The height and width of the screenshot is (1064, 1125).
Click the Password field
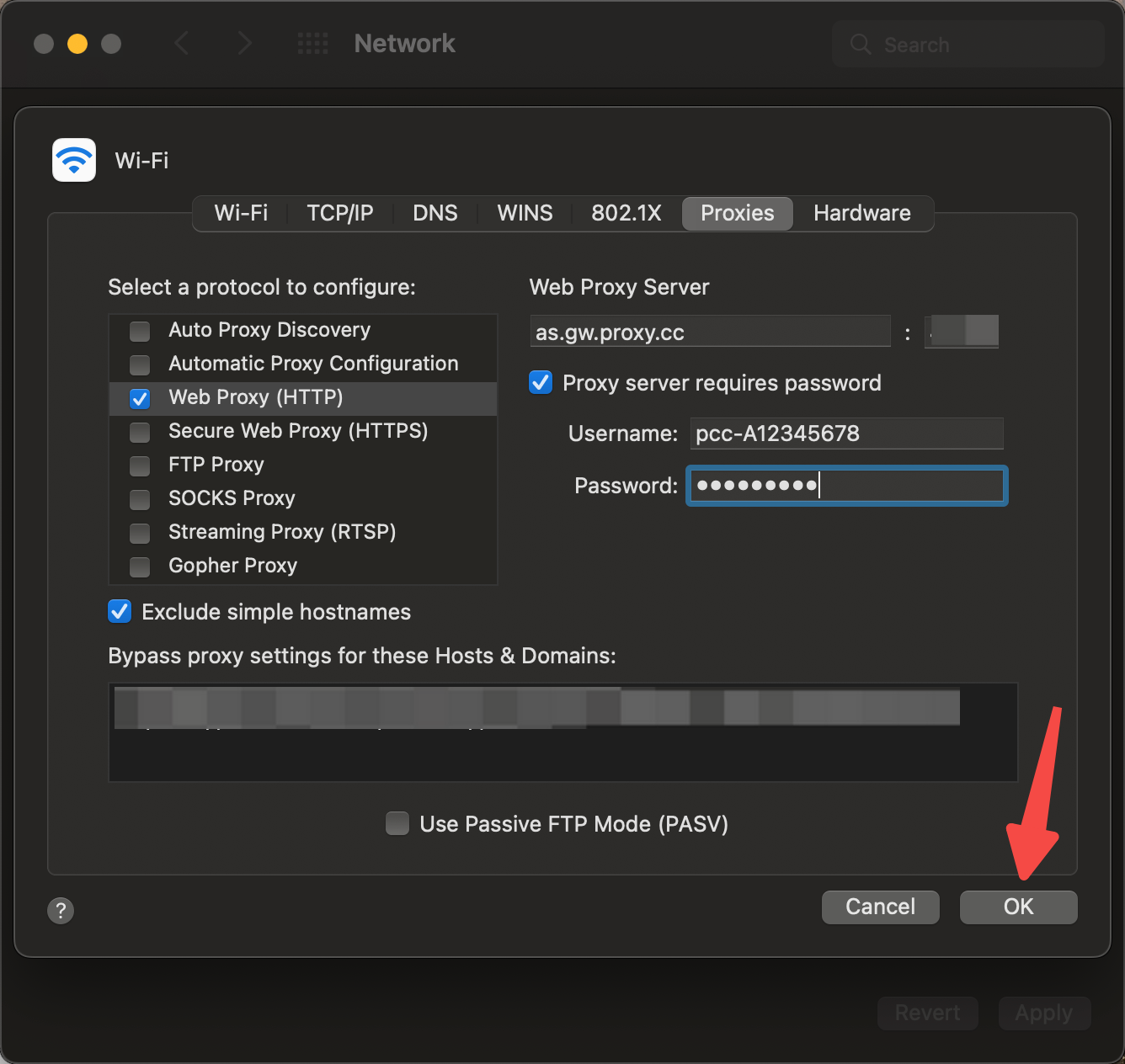point(847,486)
